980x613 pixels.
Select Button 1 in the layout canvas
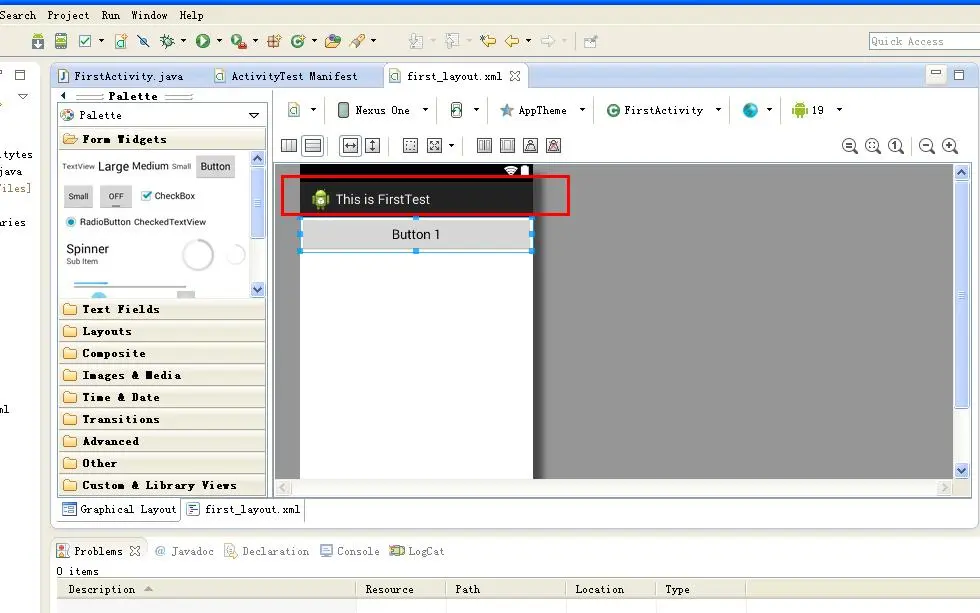tap(416, 234)
